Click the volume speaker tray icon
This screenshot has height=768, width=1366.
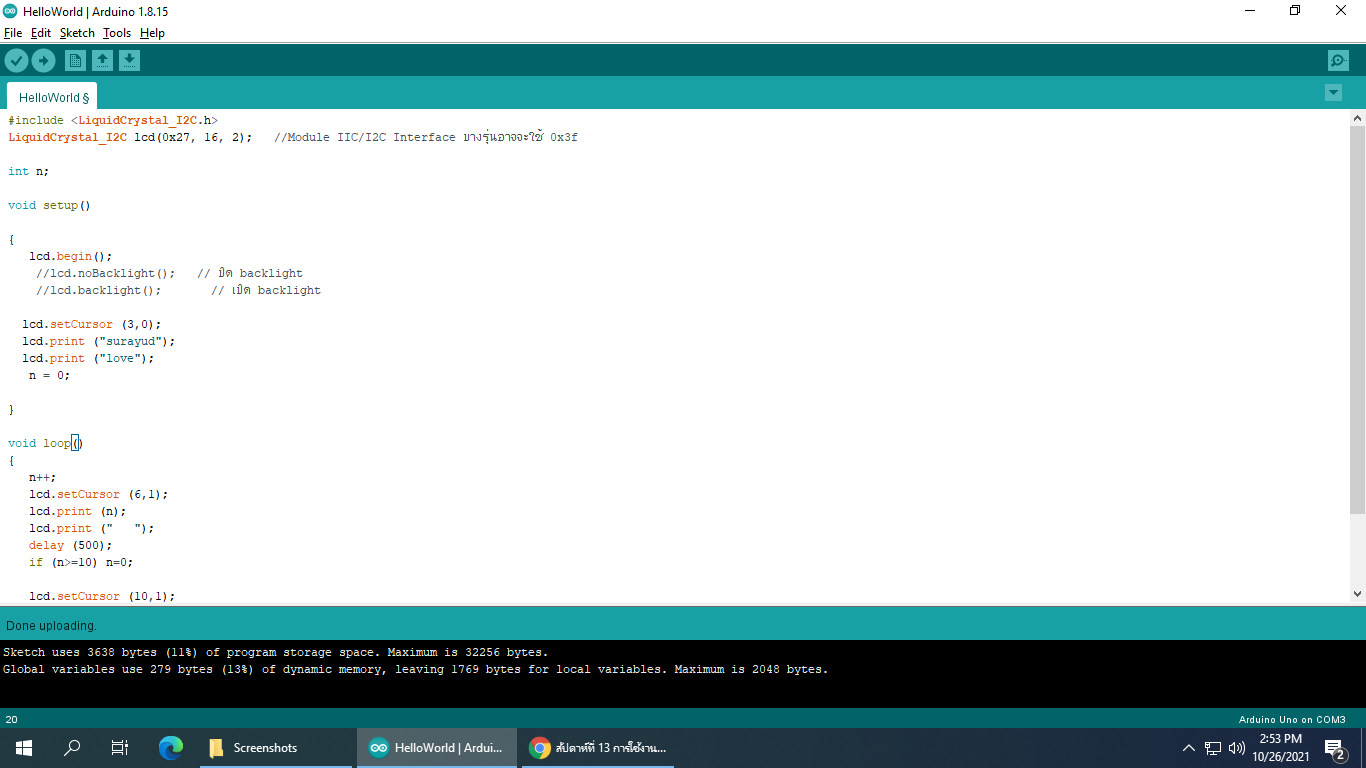coord(1237,747)
